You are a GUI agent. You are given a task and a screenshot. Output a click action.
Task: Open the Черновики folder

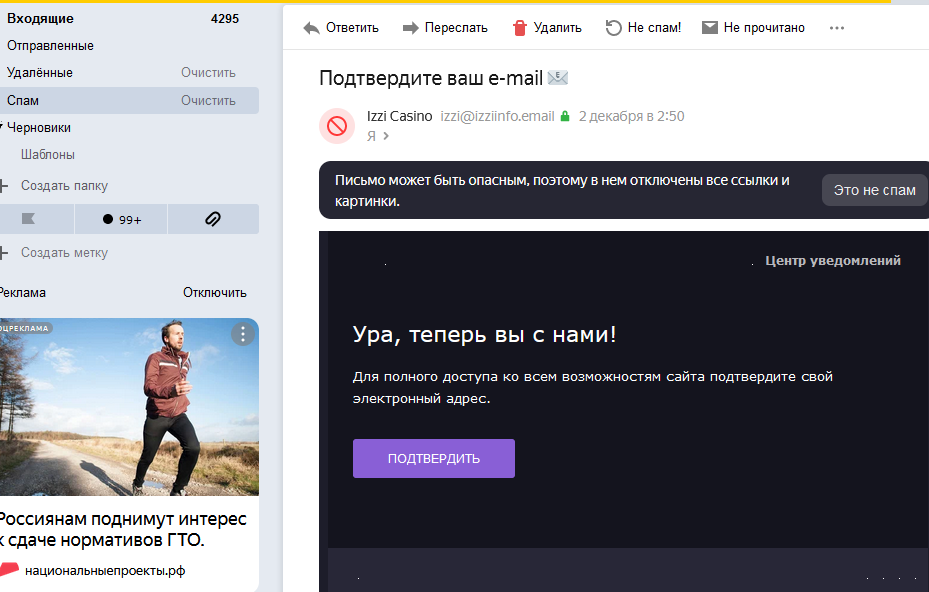pyautogui.click(x=39, y=128)
